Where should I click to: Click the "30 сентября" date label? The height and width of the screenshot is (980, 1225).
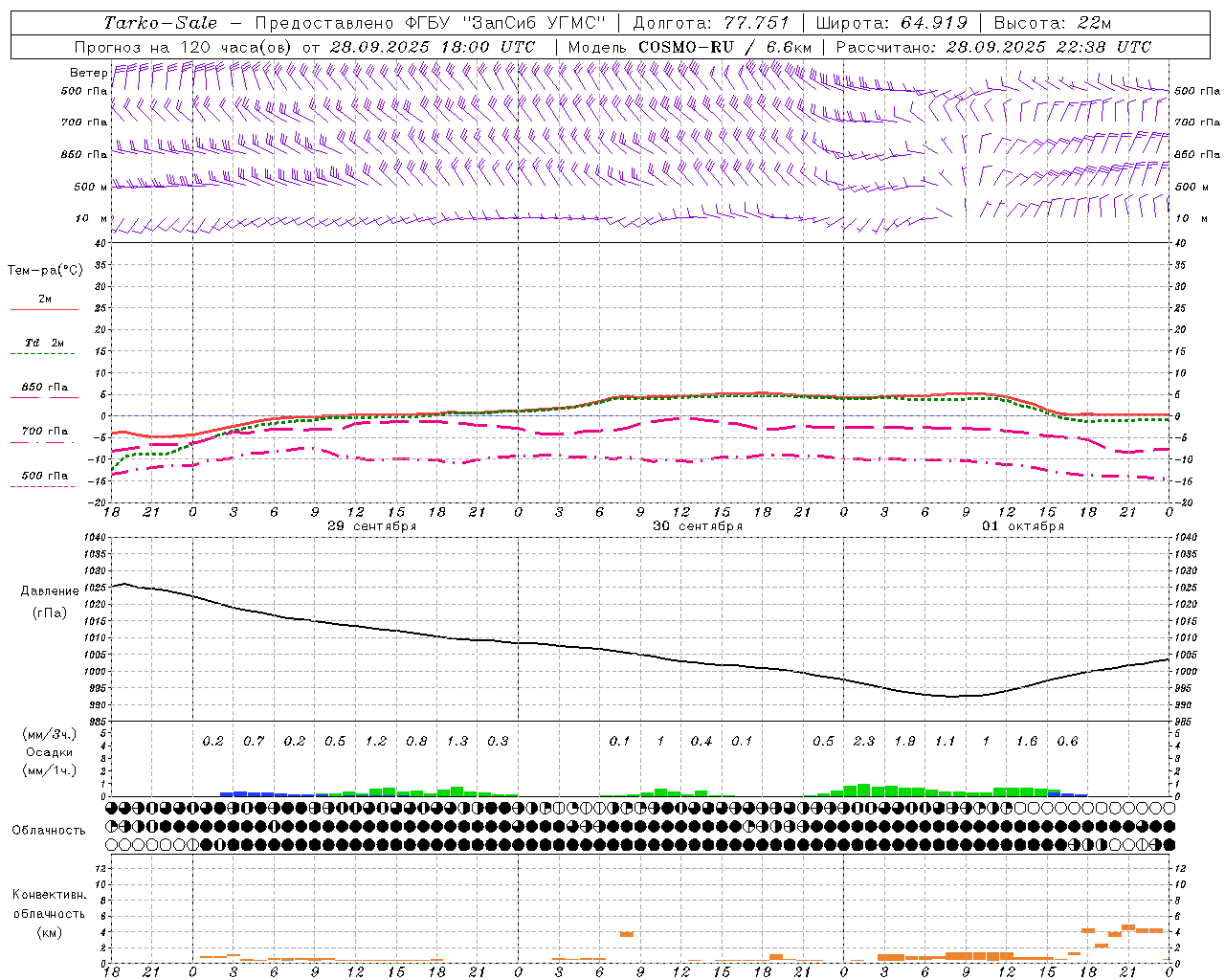coord(697,526)
